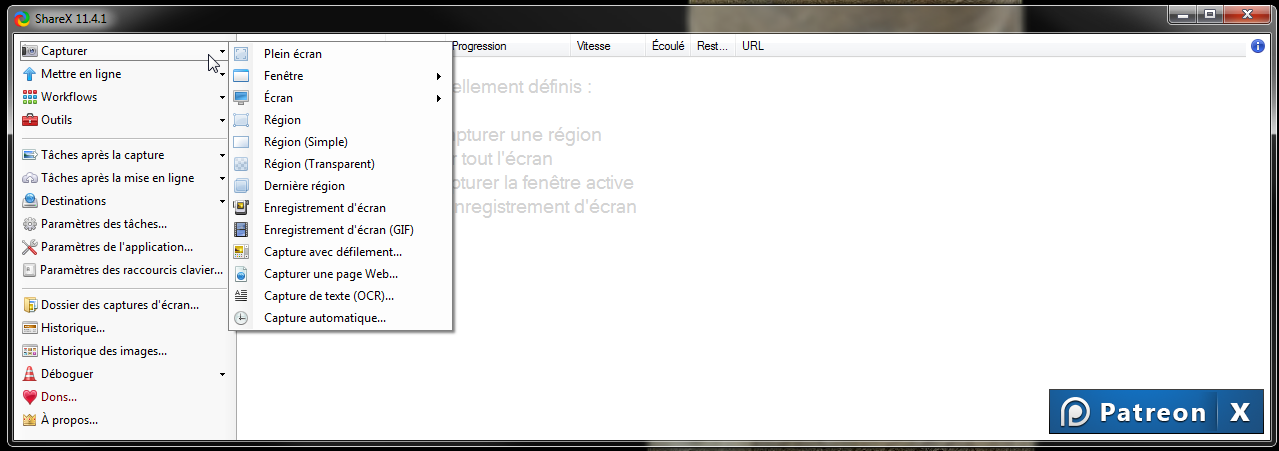Click the Tâches après la mise en ligne cloud icon
This screenshot has height=451, width=1279.
coord(30,178)
